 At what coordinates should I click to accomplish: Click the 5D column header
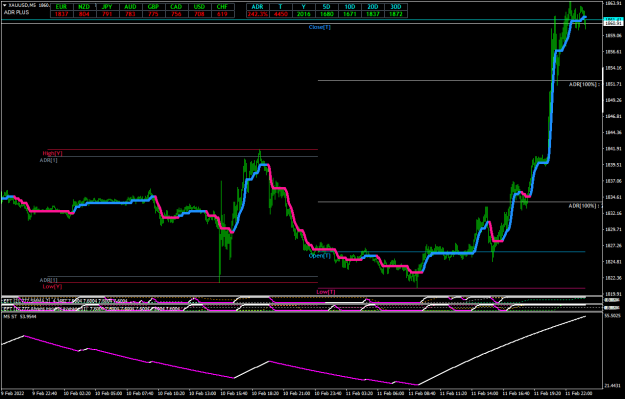click(327, 7)
